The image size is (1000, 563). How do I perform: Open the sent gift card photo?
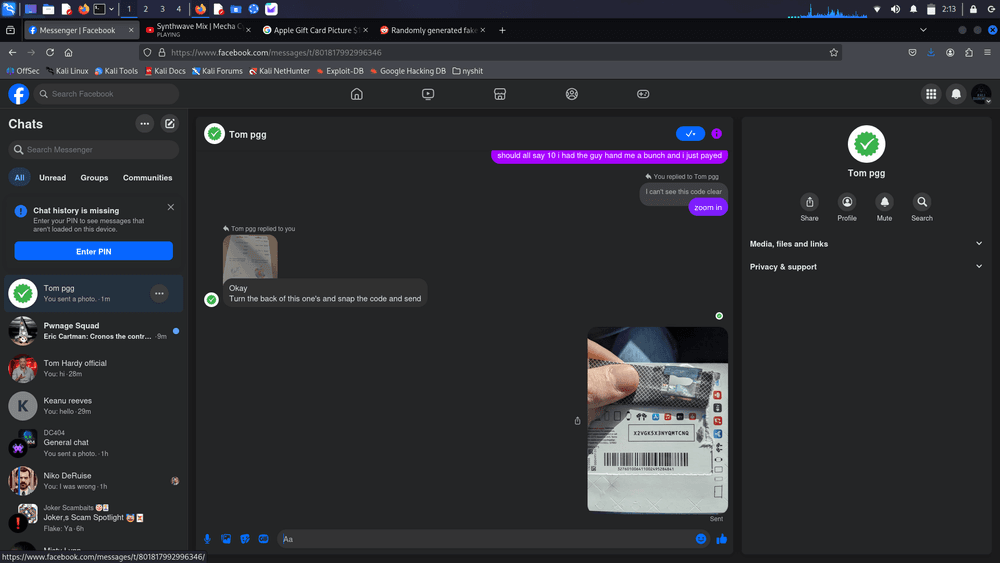[x=657, y=420]
